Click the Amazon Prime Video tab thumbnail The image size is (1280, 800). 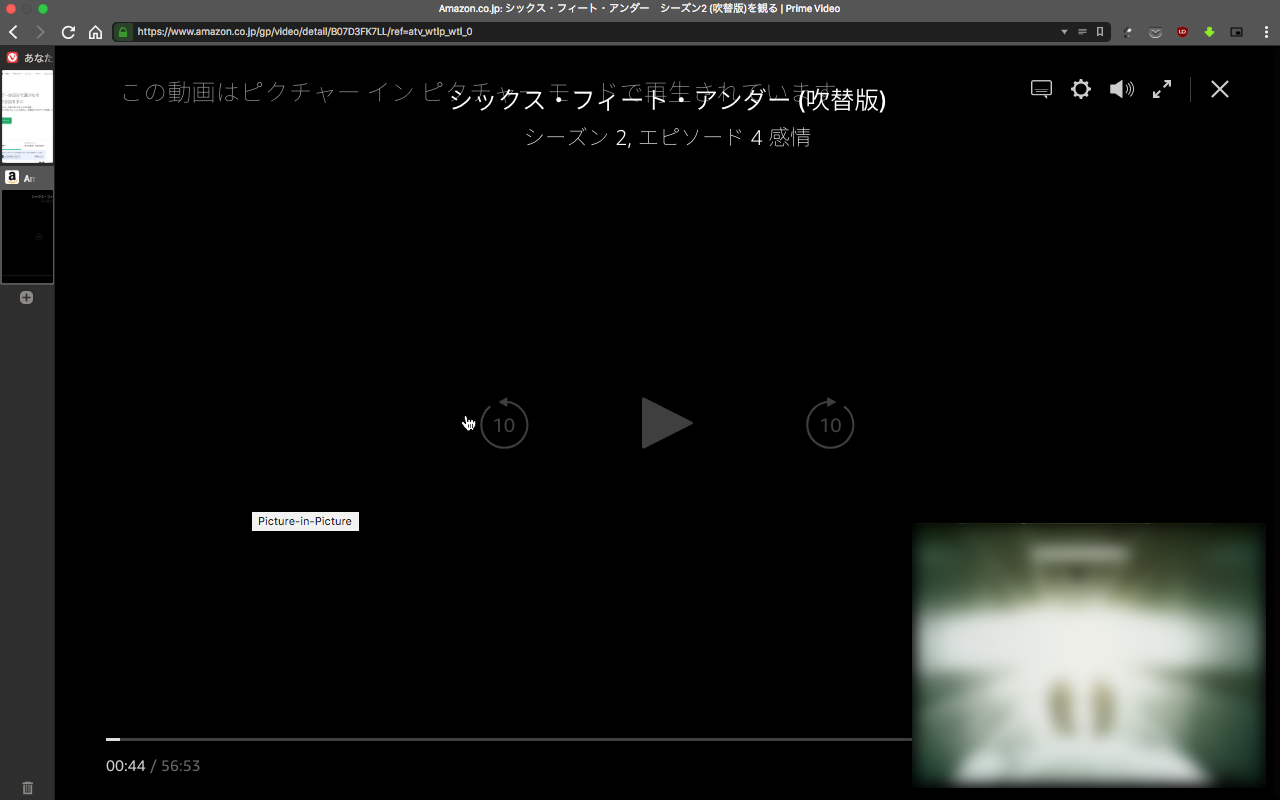(x=27, y=236)
